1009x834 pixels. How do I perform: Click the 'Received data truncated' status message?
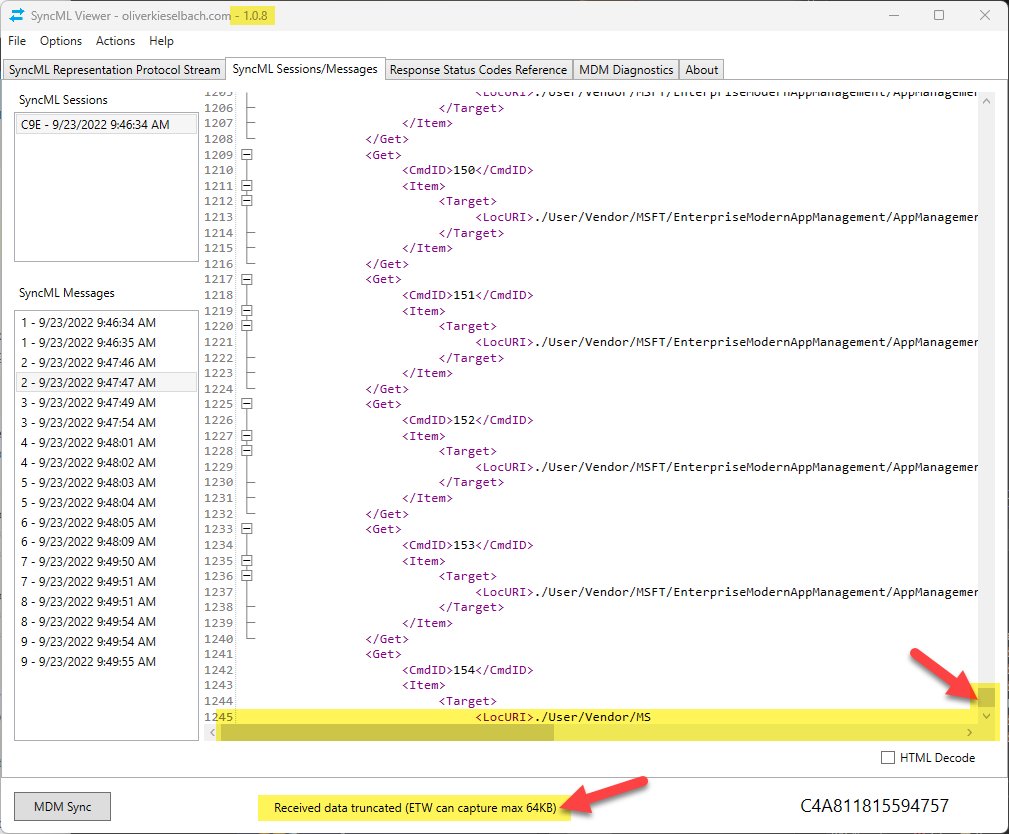415,808
